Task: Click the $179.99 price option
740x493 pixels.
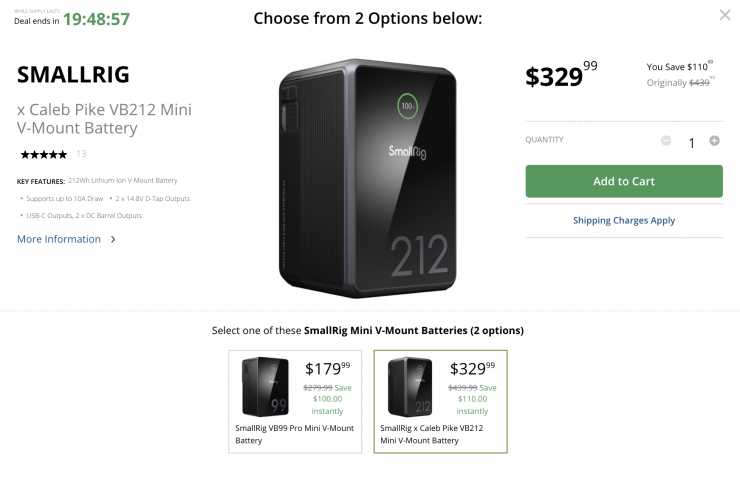Action: [x=329, y=369]
